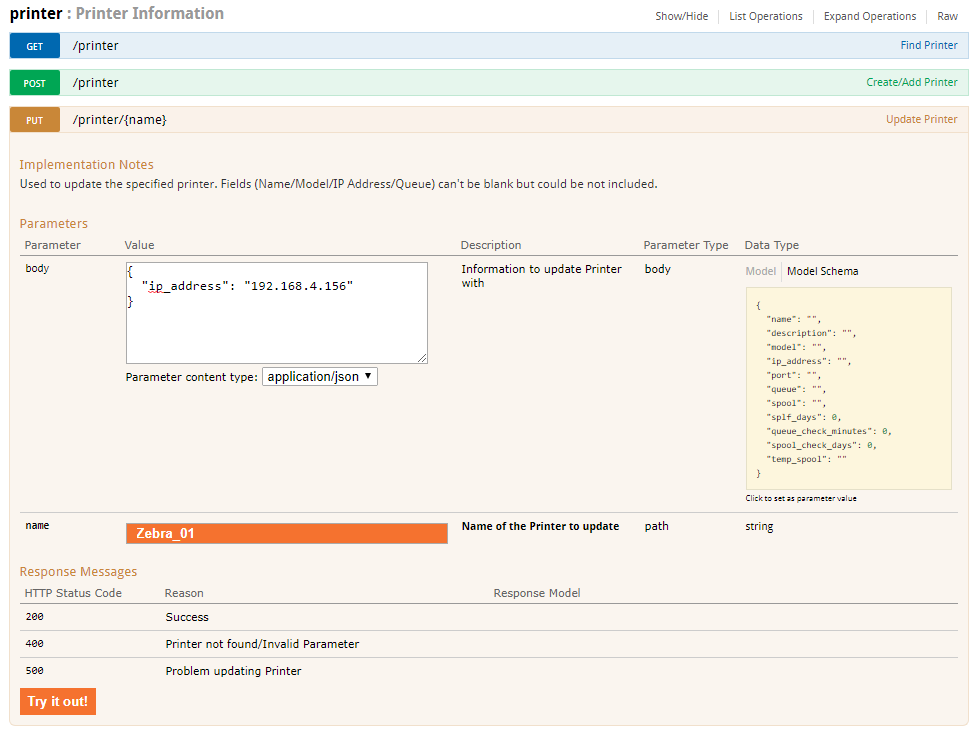Click the Parameters section heading
980x735 pixels.
(x=54, y=224)
